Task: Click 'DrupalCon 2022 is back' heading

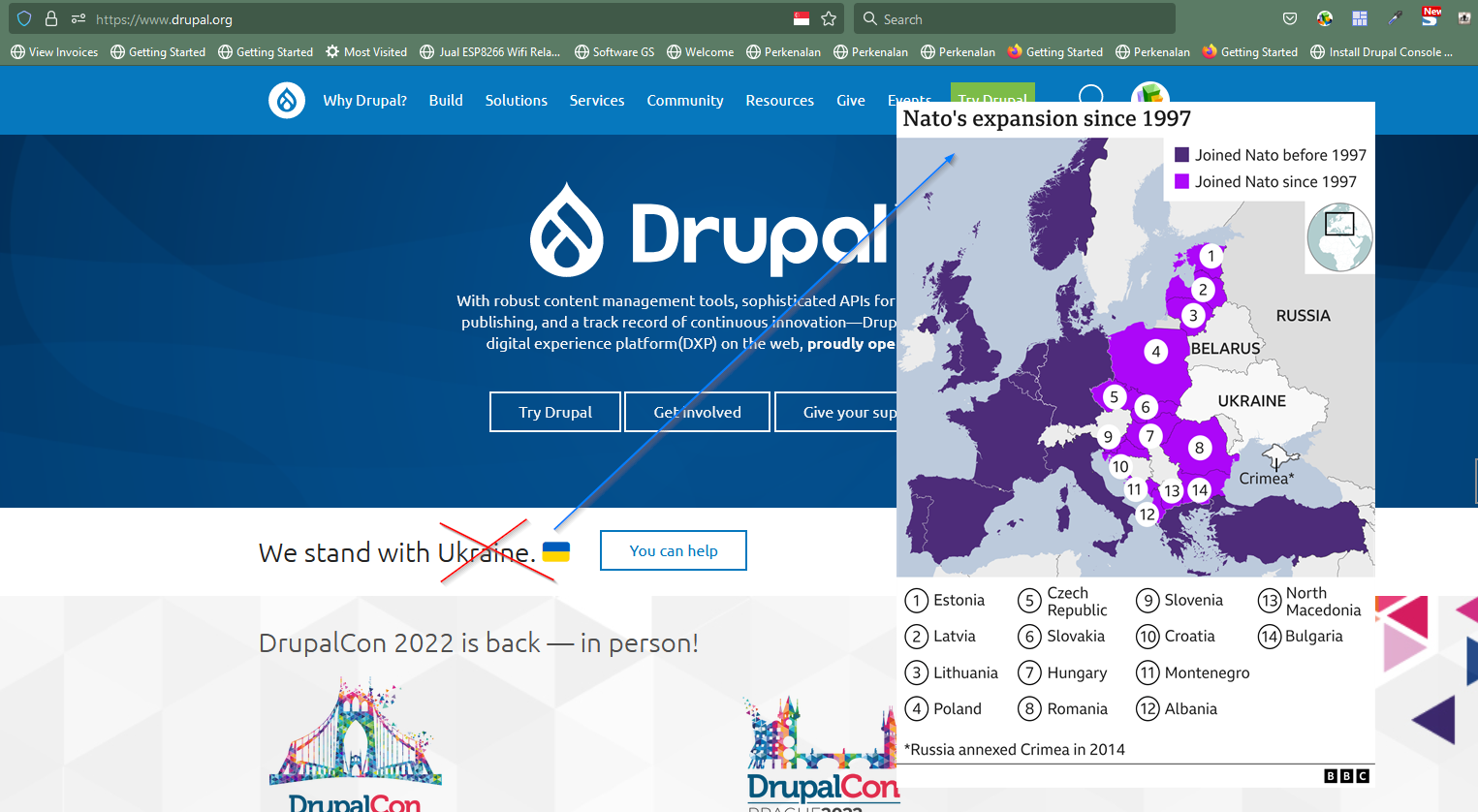Action: click(x=479, y=642)
